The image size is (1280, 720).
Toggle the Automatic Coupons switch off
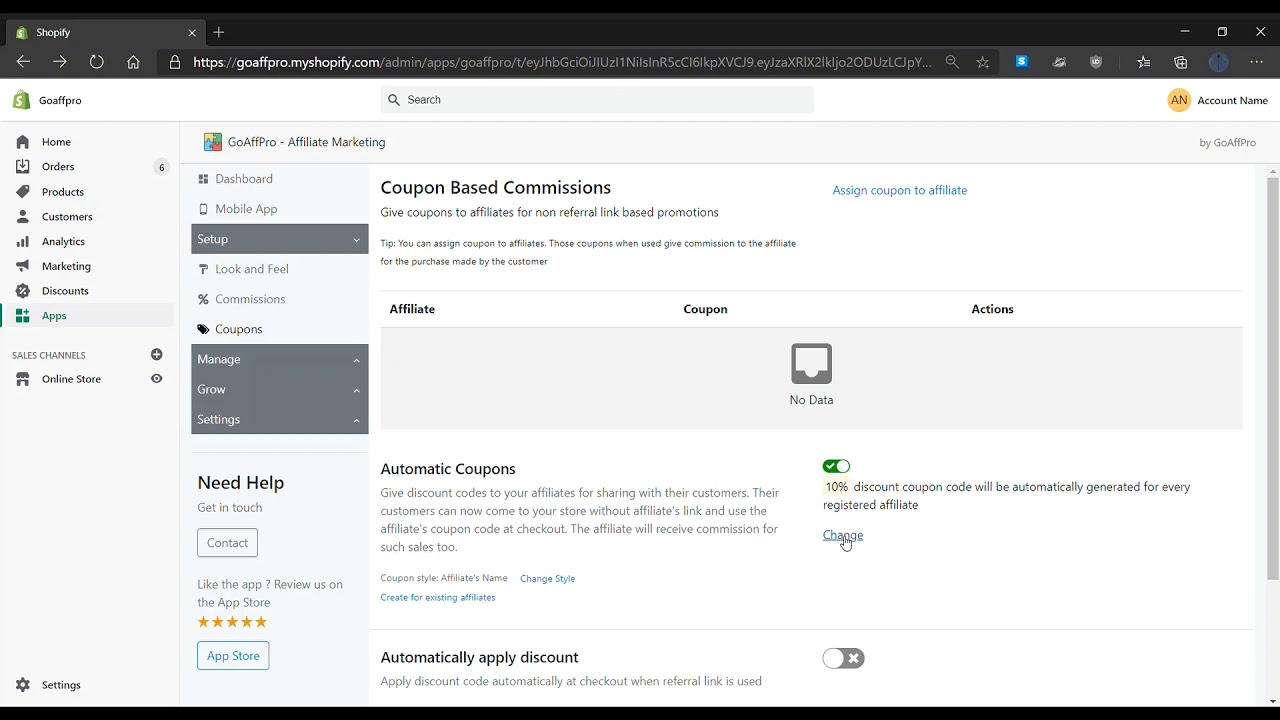click(x=836, y=467)
